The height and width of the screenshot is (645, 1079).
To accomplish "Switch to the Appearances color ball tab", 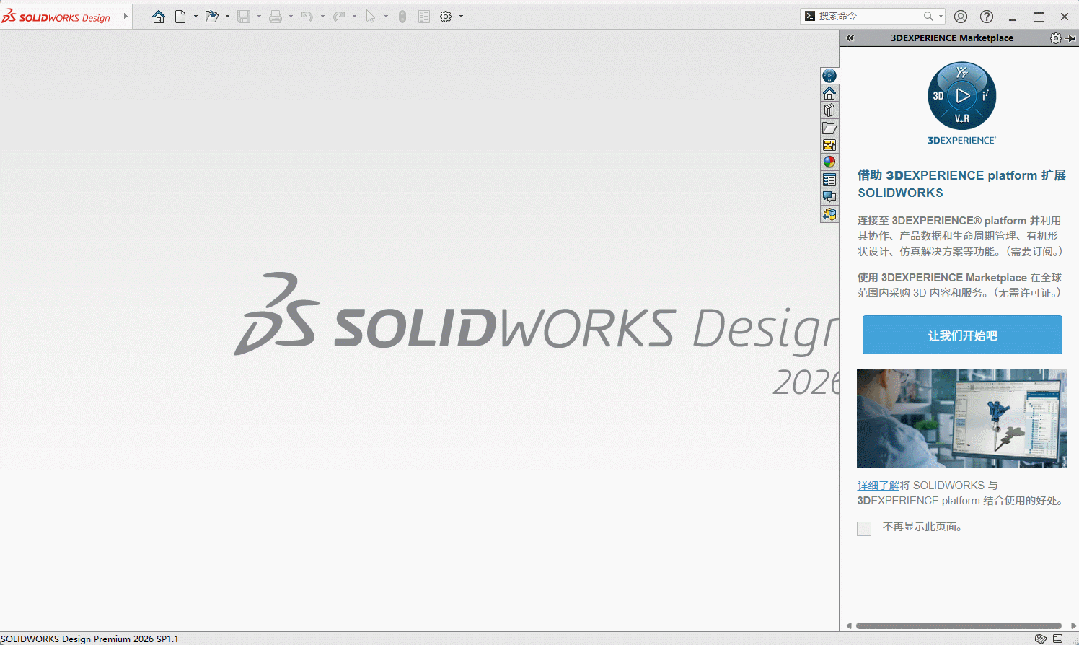I will tap(829, 162).
